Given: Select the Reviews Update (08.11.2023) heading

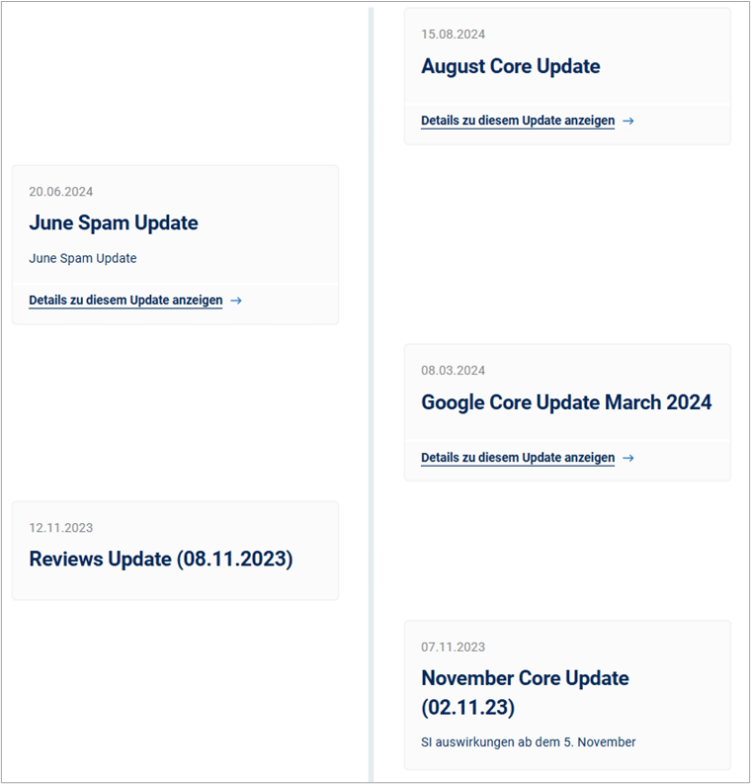Looking at the screenshot, I should pyautogui.click(x=161, y=559).
